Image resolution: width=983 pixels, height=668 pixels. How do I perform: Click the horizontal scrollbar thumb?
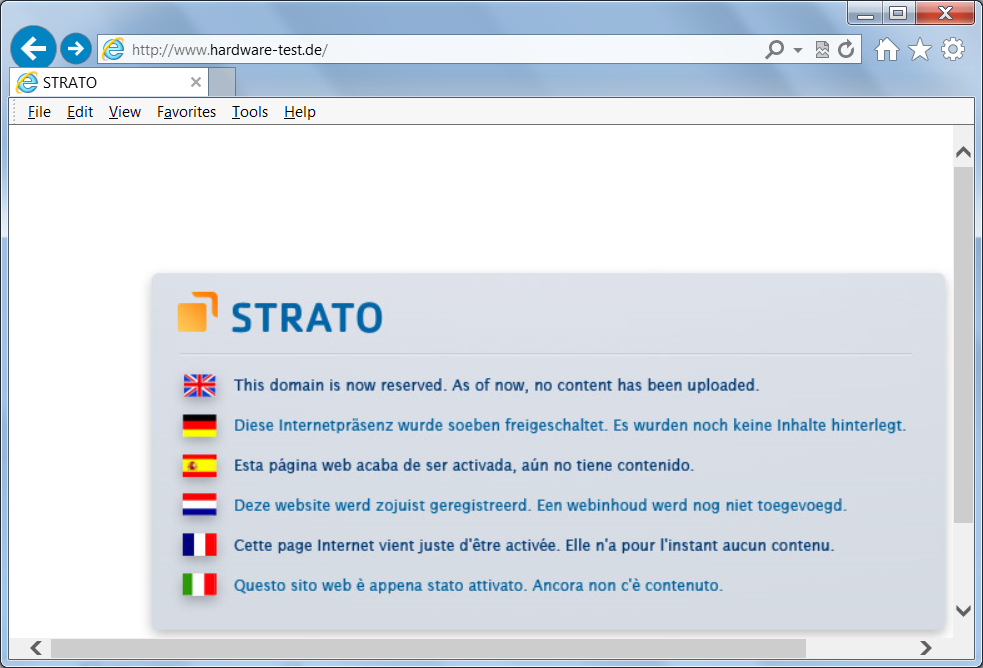(x=428, y=648)
